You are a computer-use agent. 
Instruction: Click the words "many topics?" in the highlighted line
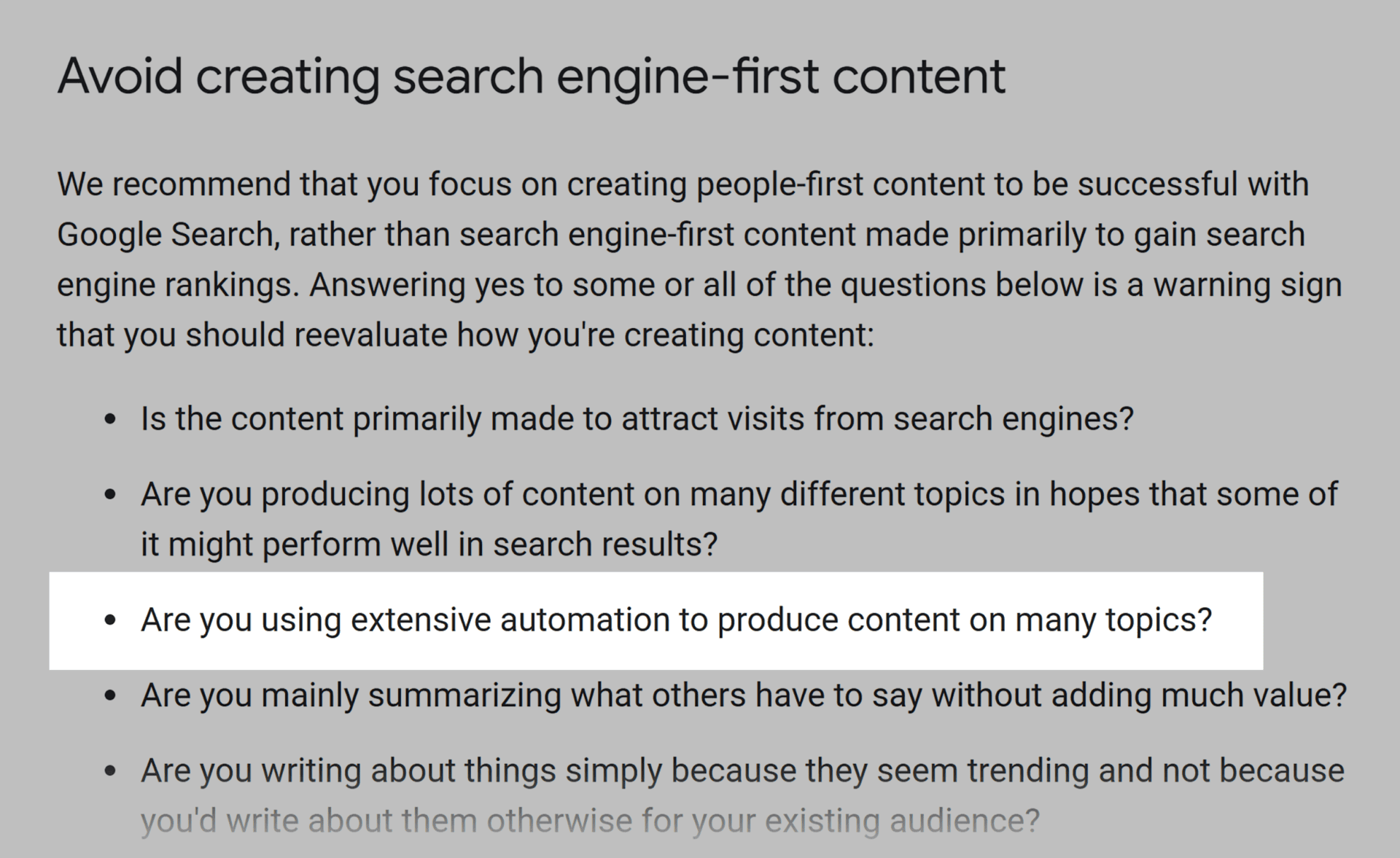point(1113,620)
